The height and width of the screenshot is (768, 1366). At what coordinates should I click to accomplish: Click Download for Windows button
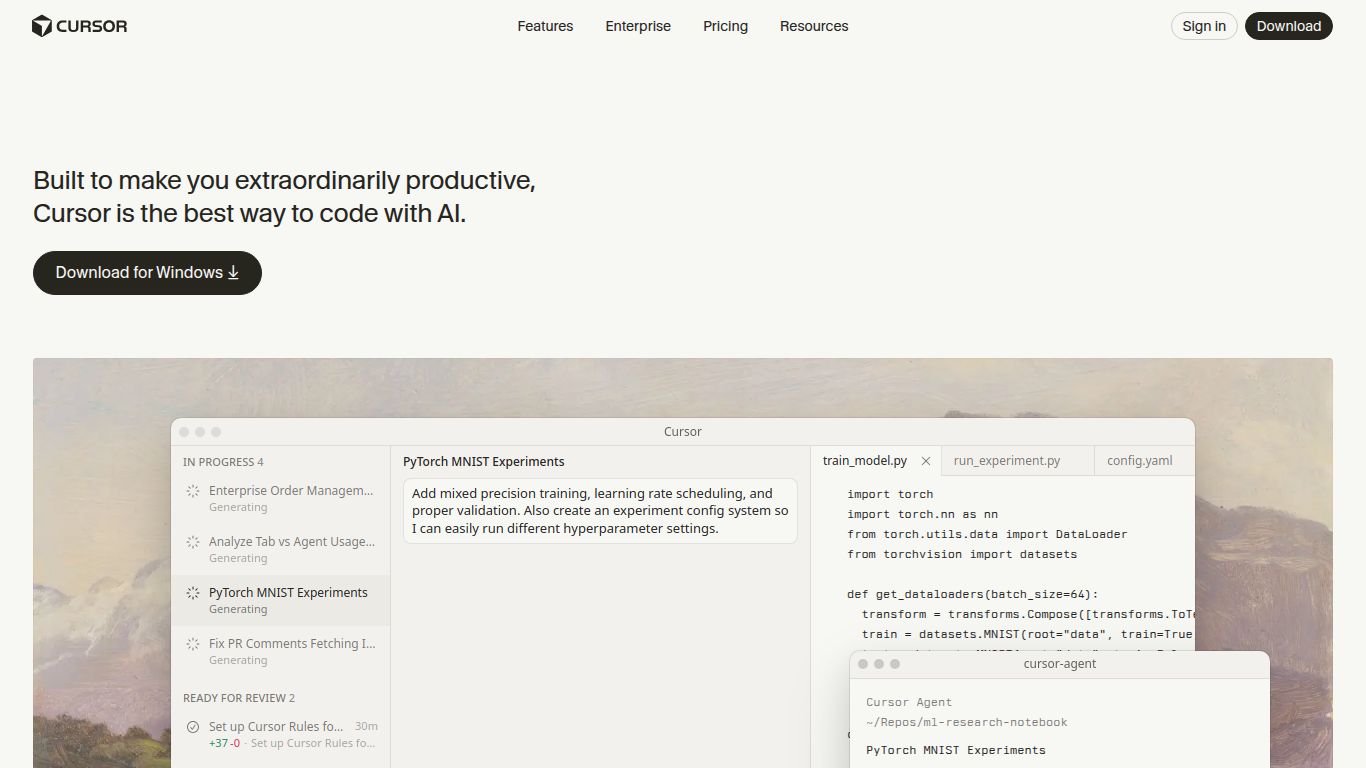pyautogui.click(x=147, y=273)
